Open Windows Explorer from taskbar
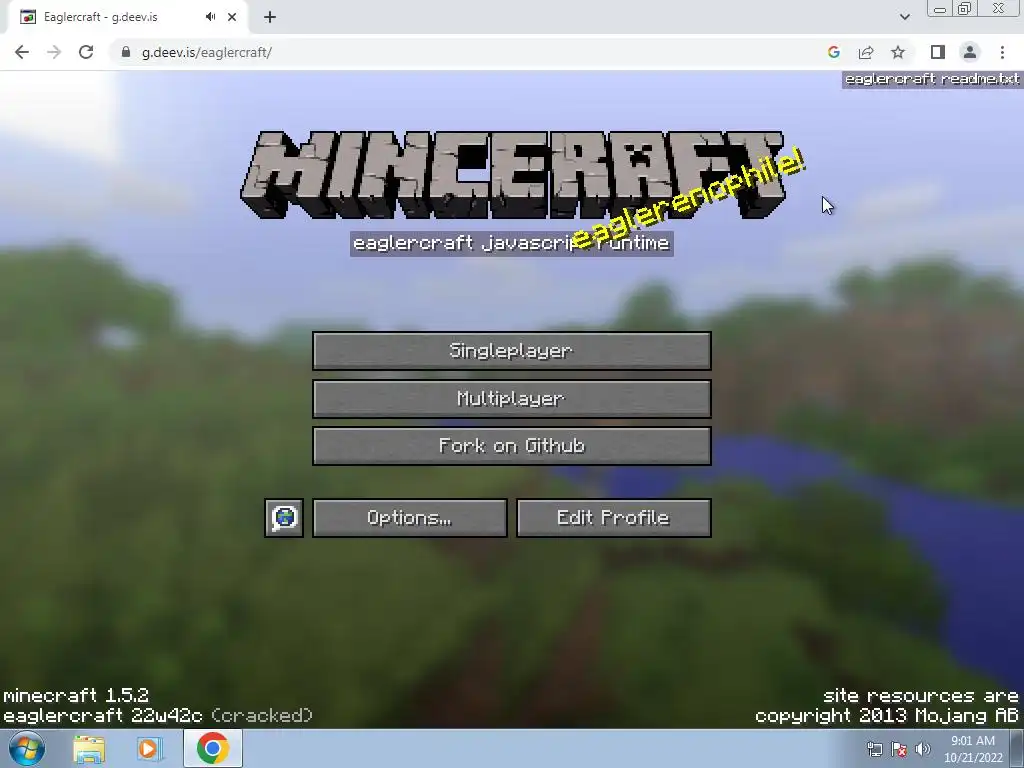This screenshot has height=768, width=1024. tap(89, 749)
